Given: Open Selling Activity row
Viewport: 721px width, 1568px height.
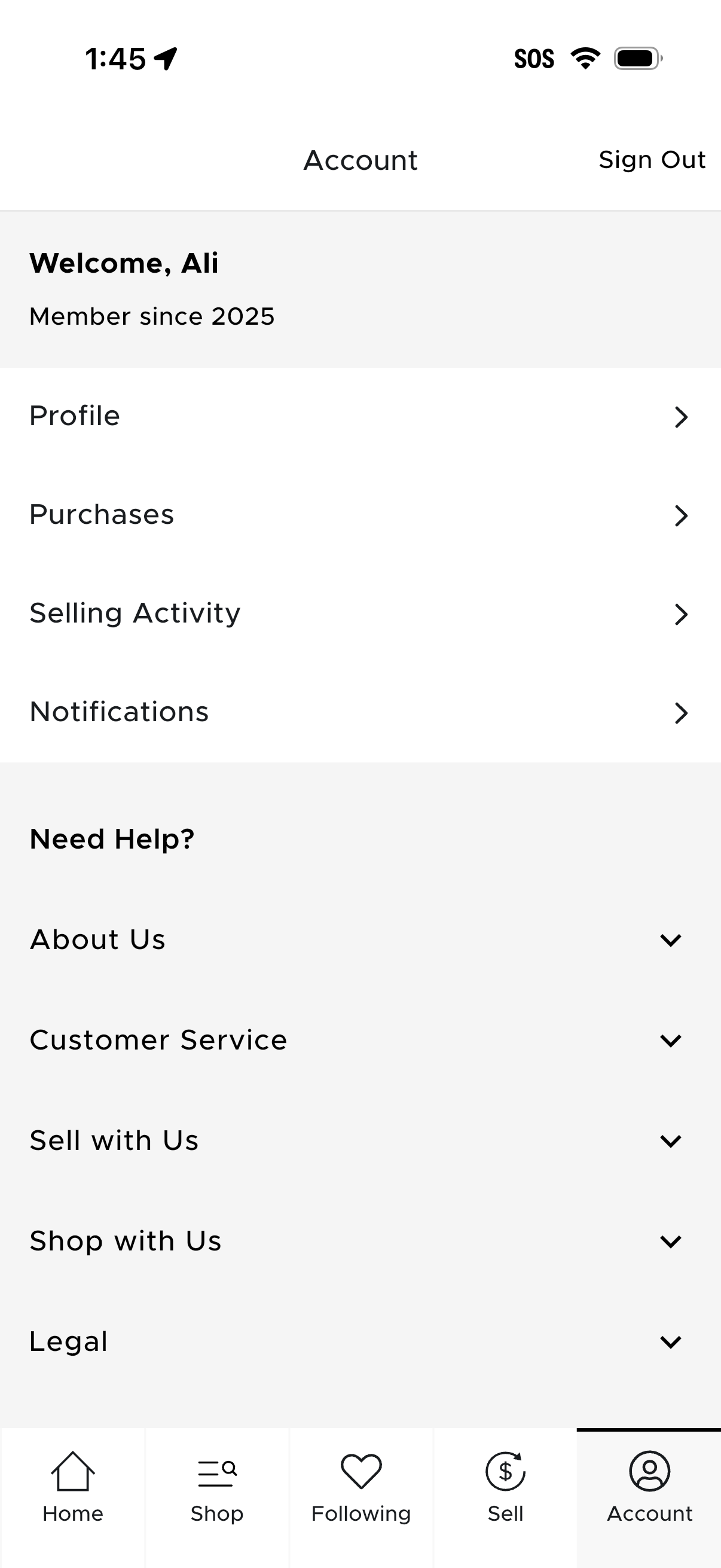Looking at the screenshot, I should click(x=360, y=614).
